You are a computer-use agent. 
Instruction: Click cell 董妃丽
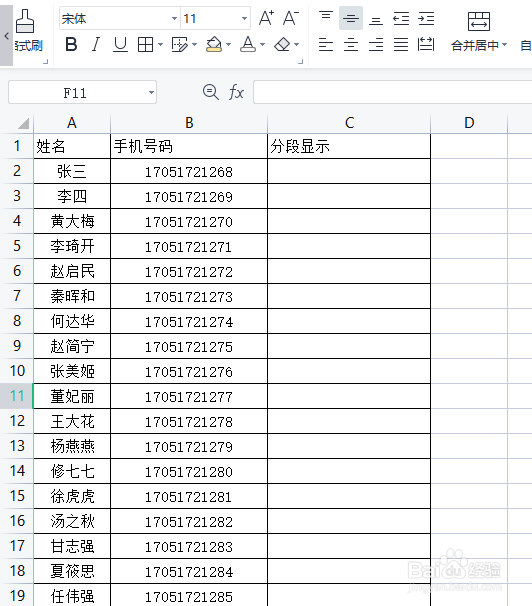tap(72, 396)
